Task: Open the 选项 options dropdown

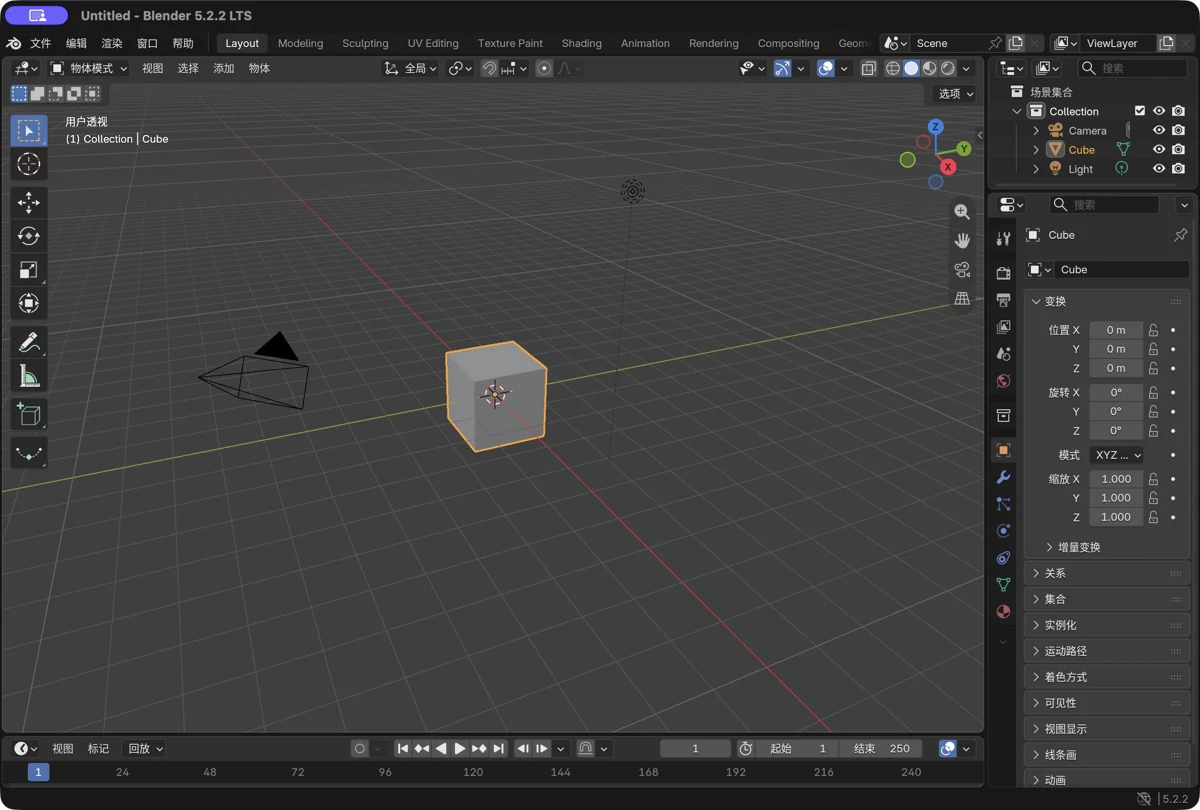Action: tap(955, 93)
